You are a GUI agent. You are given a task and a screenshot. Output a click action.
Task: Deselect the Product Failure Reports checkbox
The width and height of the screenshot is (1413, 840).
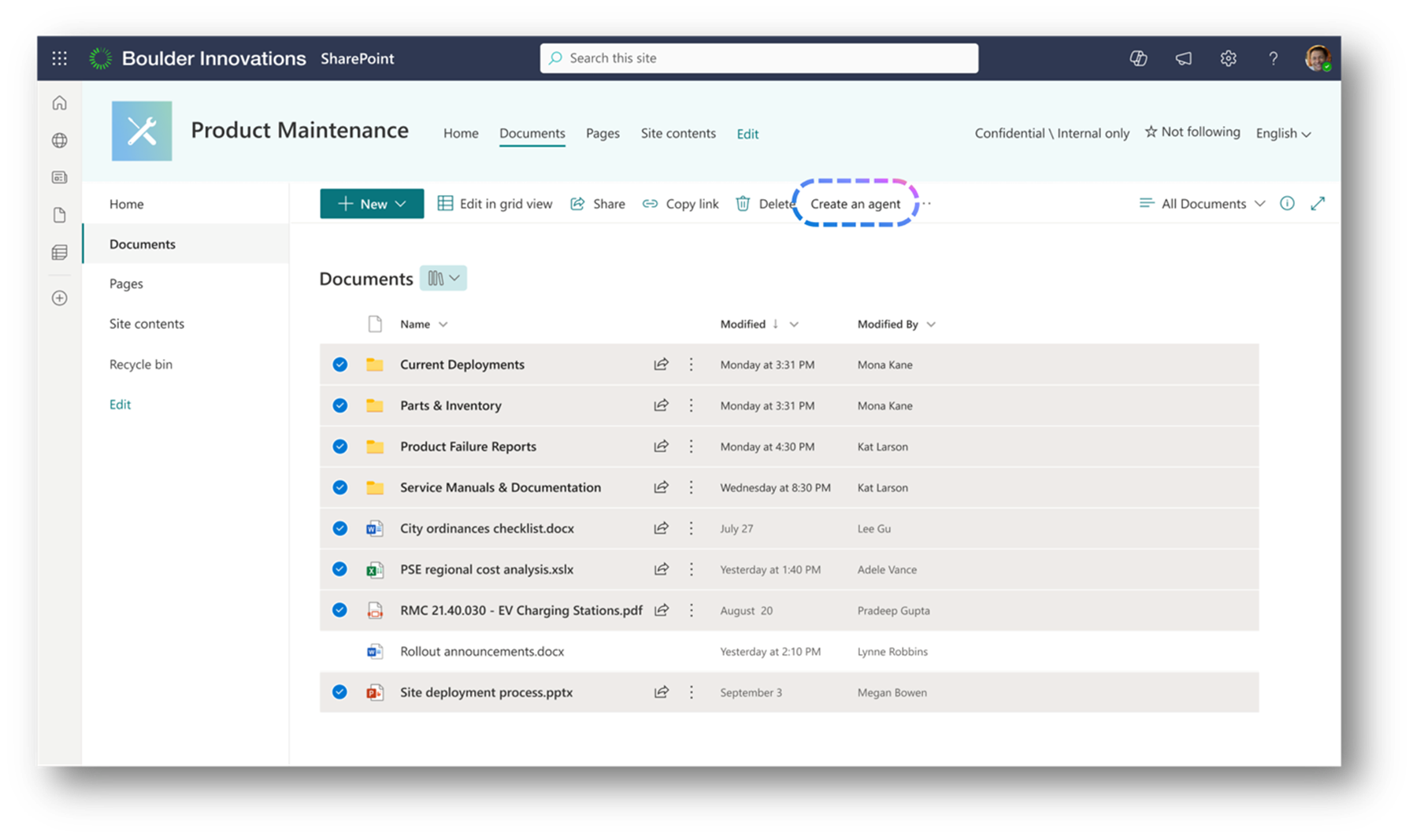click(339, 446)
